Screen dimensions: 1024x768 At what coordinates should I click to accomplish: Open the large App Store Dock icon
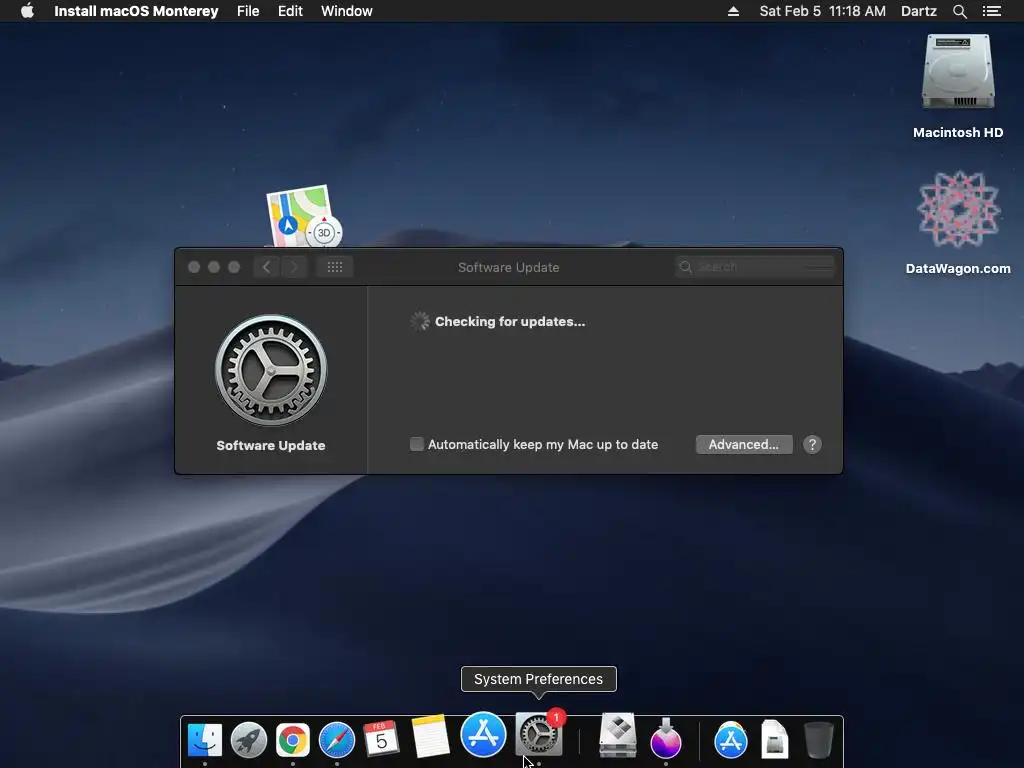point(483,735)
